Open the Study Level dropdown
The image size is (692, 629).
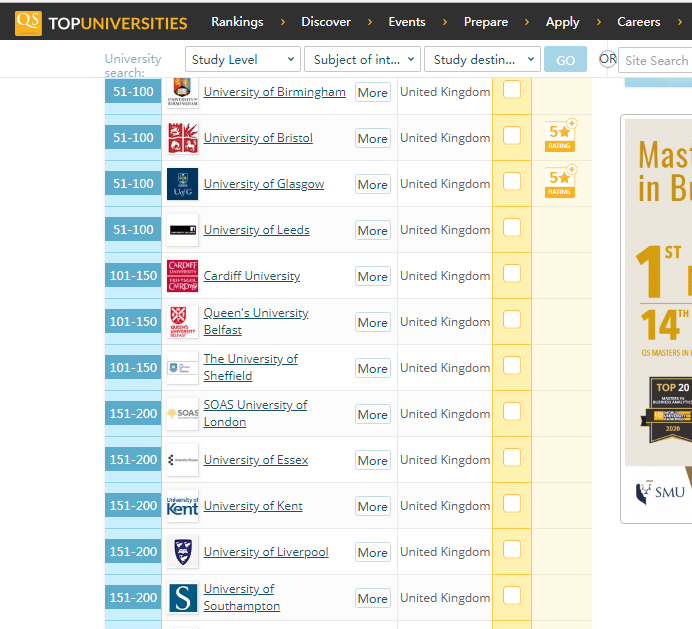click(x=243, y=59)
